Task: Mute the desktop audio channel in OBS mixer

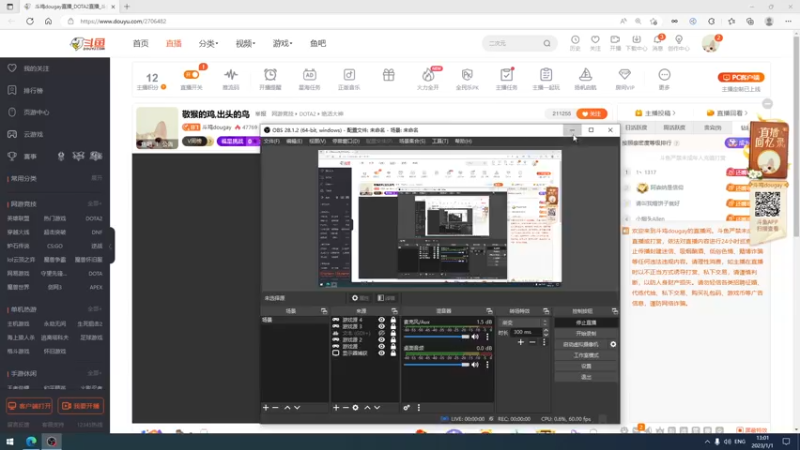Action: 476,364
